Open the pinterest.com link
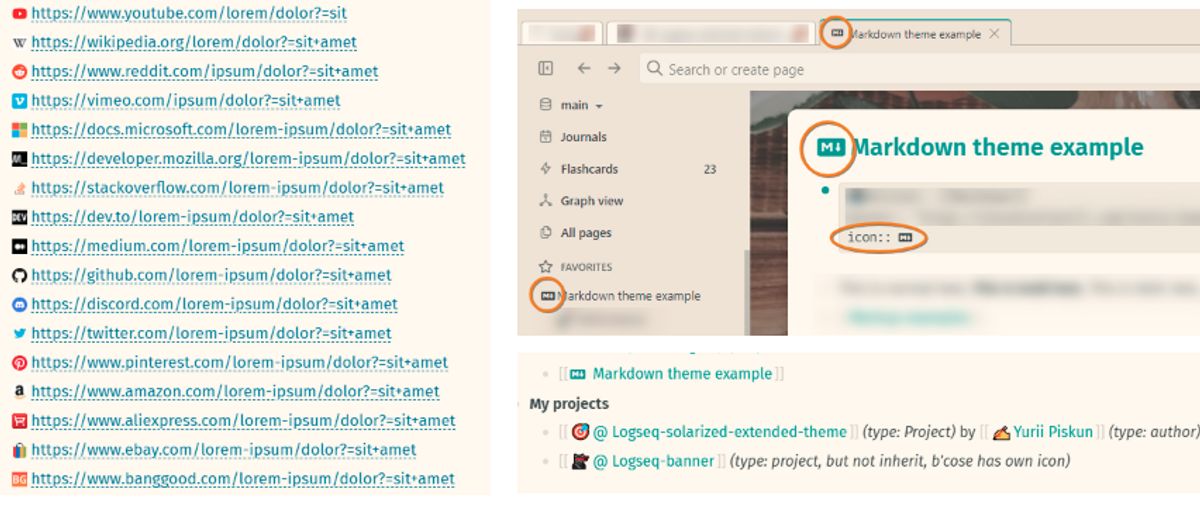The image size is (1200, 508). [x=239, y=363]
